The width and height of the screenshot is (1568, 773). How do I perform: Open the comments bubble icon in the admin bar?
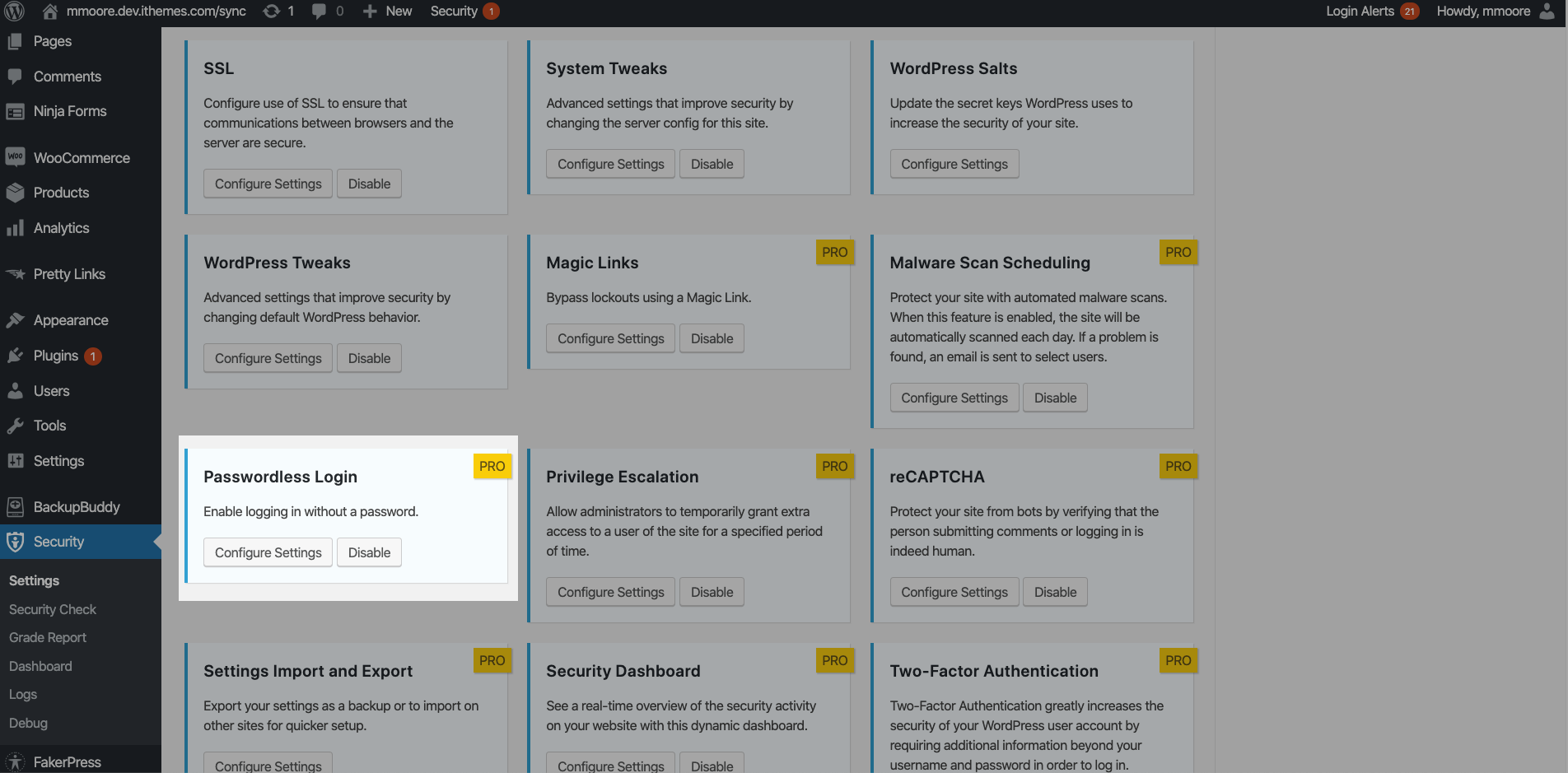[319, 11]
